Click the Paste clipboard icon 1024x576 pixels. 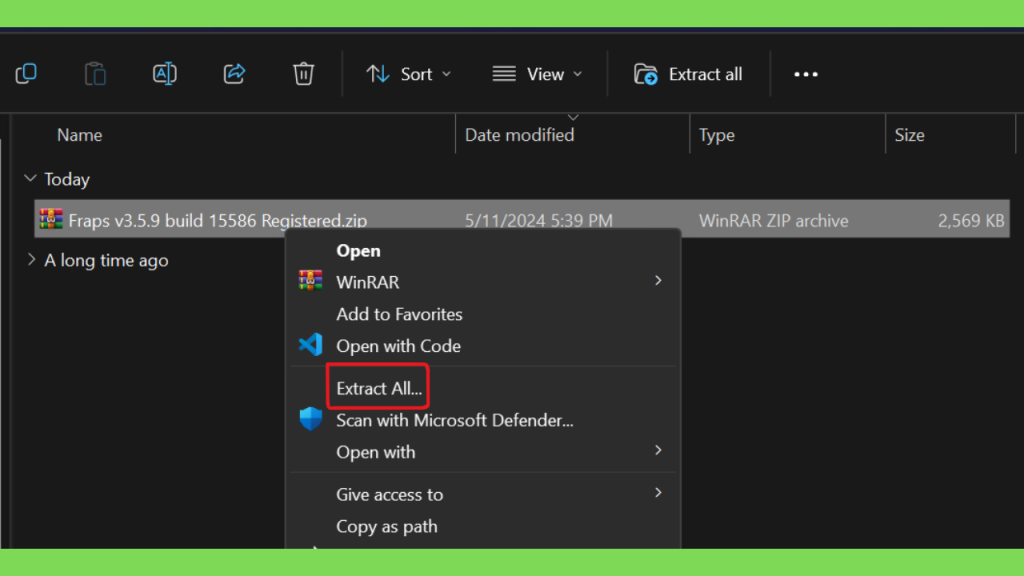point(95,74)
